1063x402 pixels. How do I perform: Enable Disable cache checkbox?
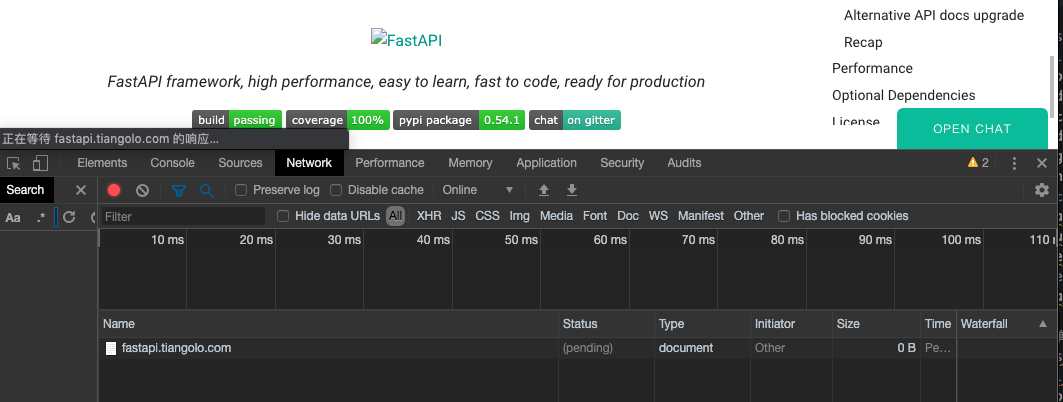pyautogui.click(x=336, y=190)
